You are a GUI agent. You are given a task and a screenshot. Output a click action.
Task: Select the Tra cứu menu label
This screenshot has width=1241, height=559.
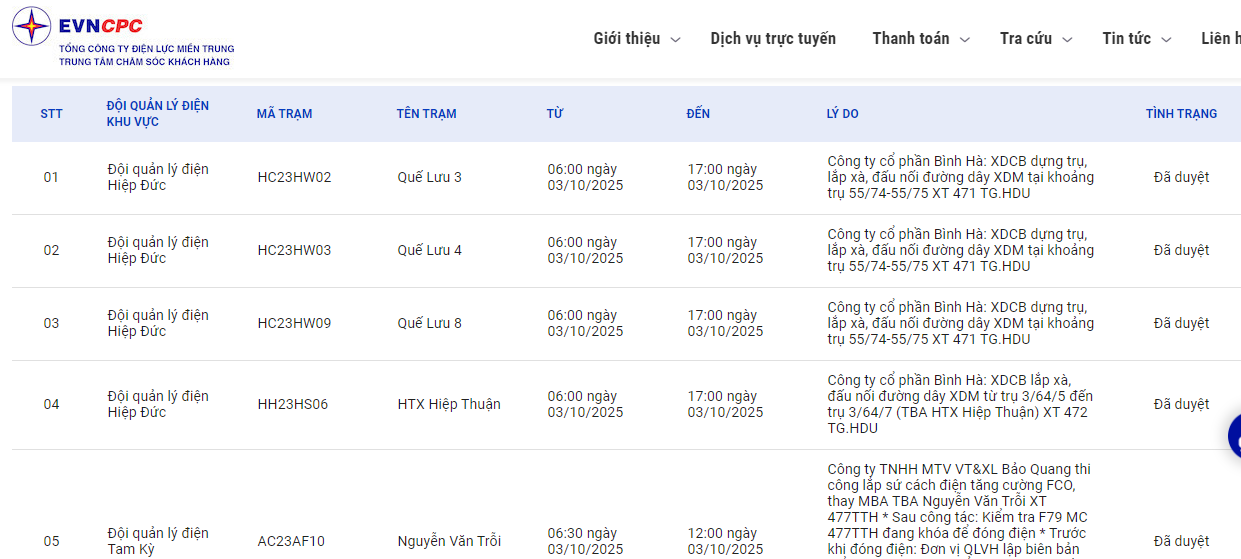click(x=1026, y=39)
